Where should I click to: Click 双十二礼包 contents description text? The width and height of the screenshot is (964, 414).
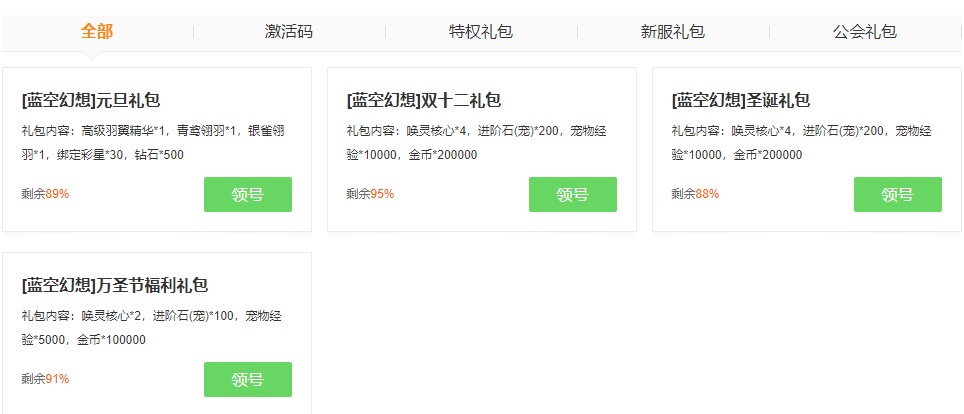[477, 142]
